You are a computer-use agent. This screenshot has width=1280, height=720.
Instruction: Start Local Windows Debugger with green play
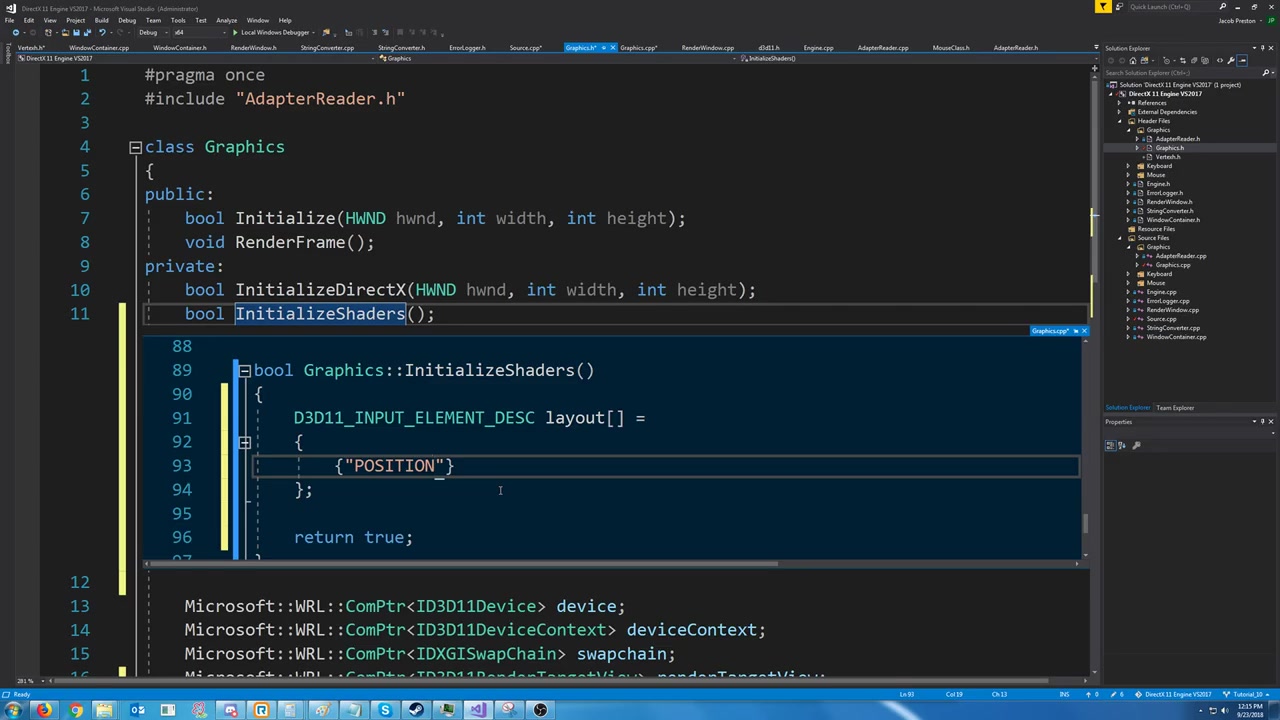[x=235, y=32]
